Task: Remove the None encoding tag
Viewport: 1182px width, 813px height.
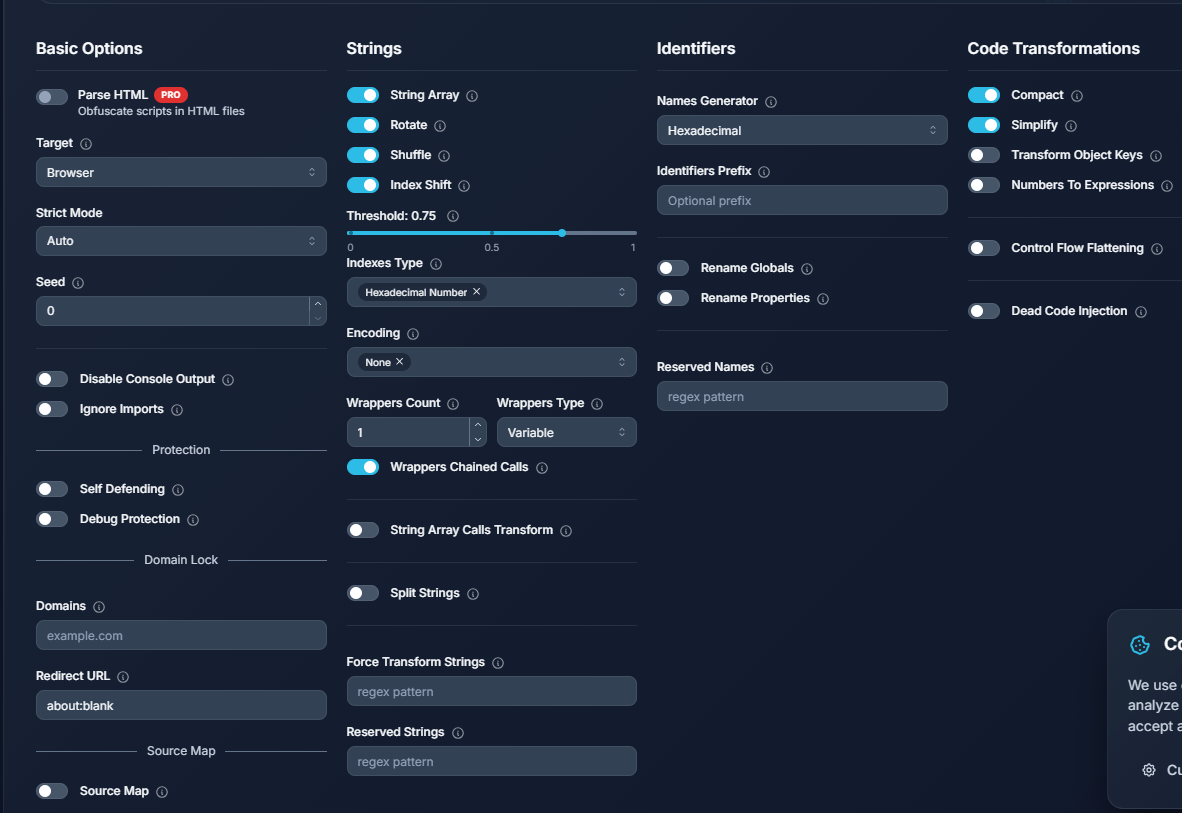Action: 400,362
